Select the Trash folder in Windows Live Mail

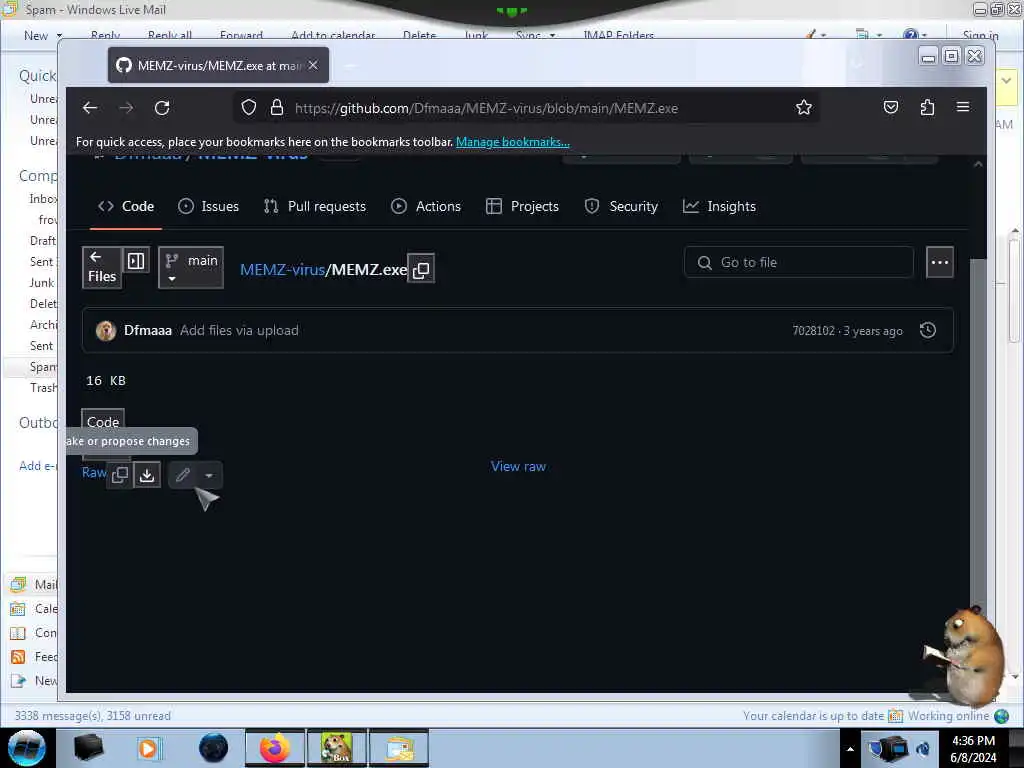click(43, 388)
